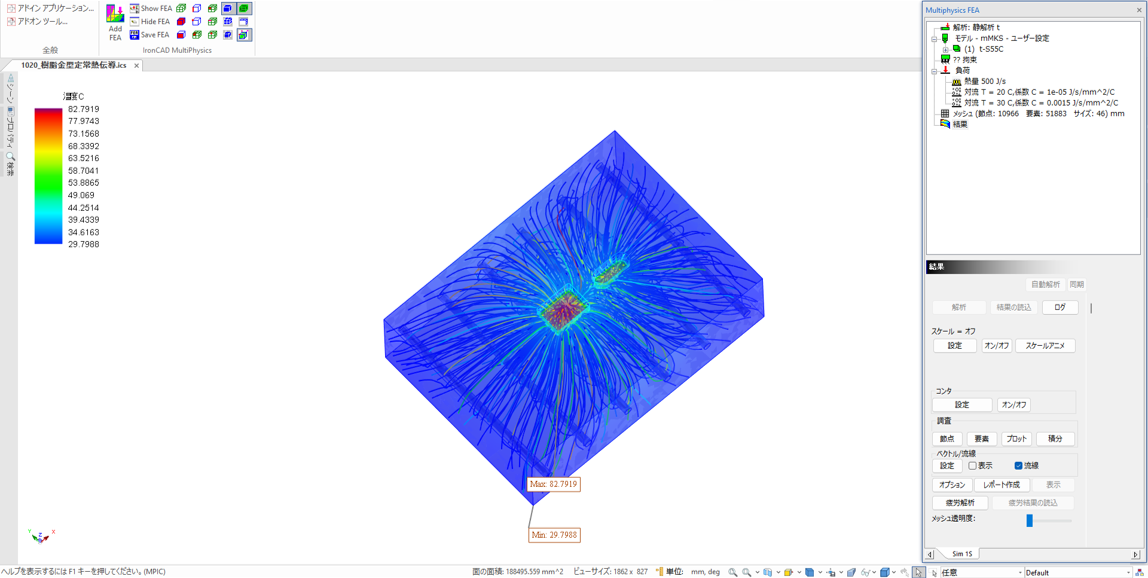Click the スケールアニメ scale animation button
Screen dimensions: 1148x578
[1045, 346]
